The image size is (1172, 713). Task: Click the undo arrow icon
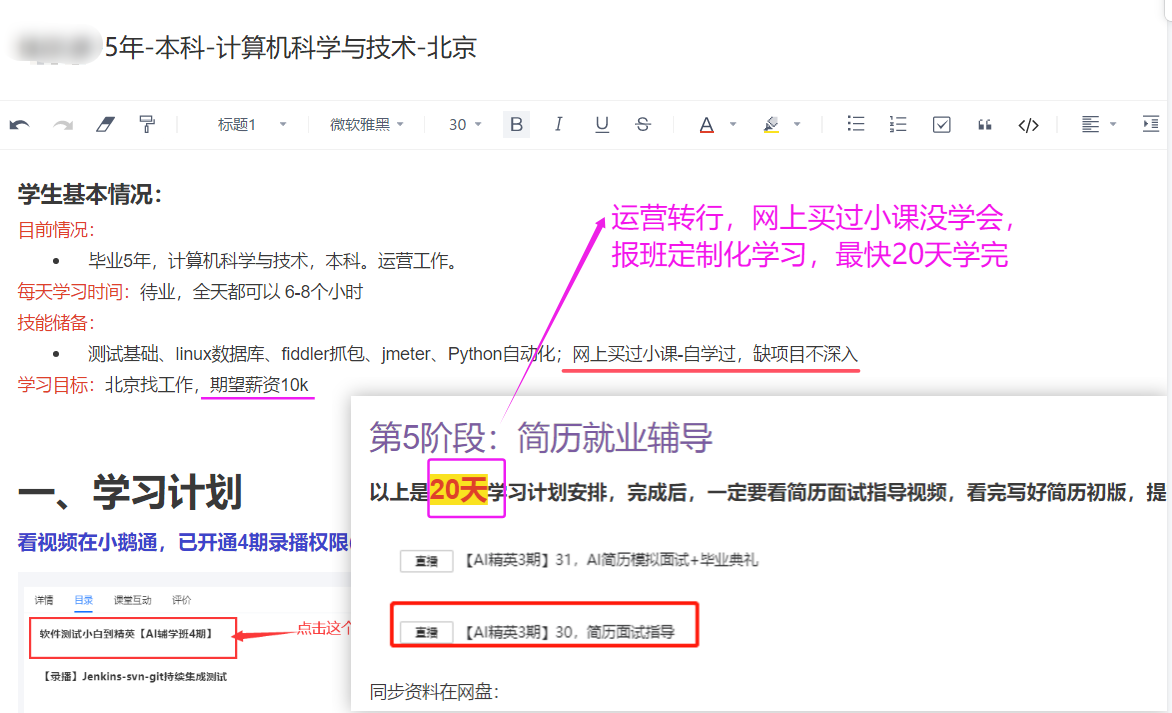[x=19, y=125]
